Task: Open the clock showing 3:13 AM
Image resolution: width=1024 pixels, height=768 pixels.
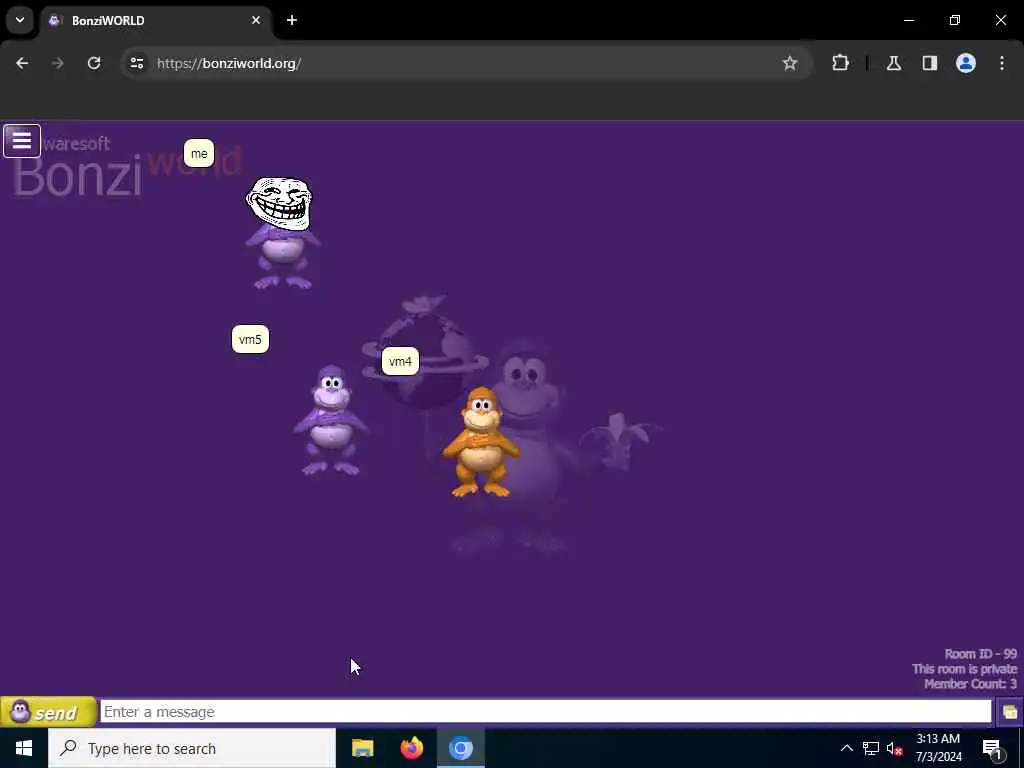Action: tap(938, 748)
